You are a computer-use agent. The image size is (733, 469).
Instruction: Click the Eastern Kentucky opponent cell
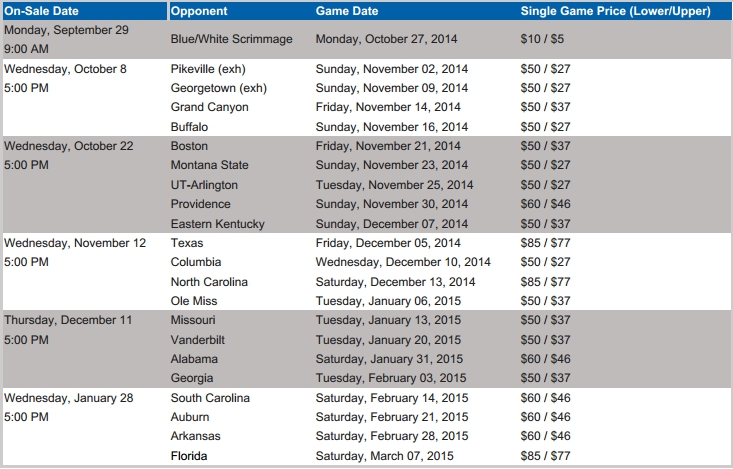tap(217, 224)
